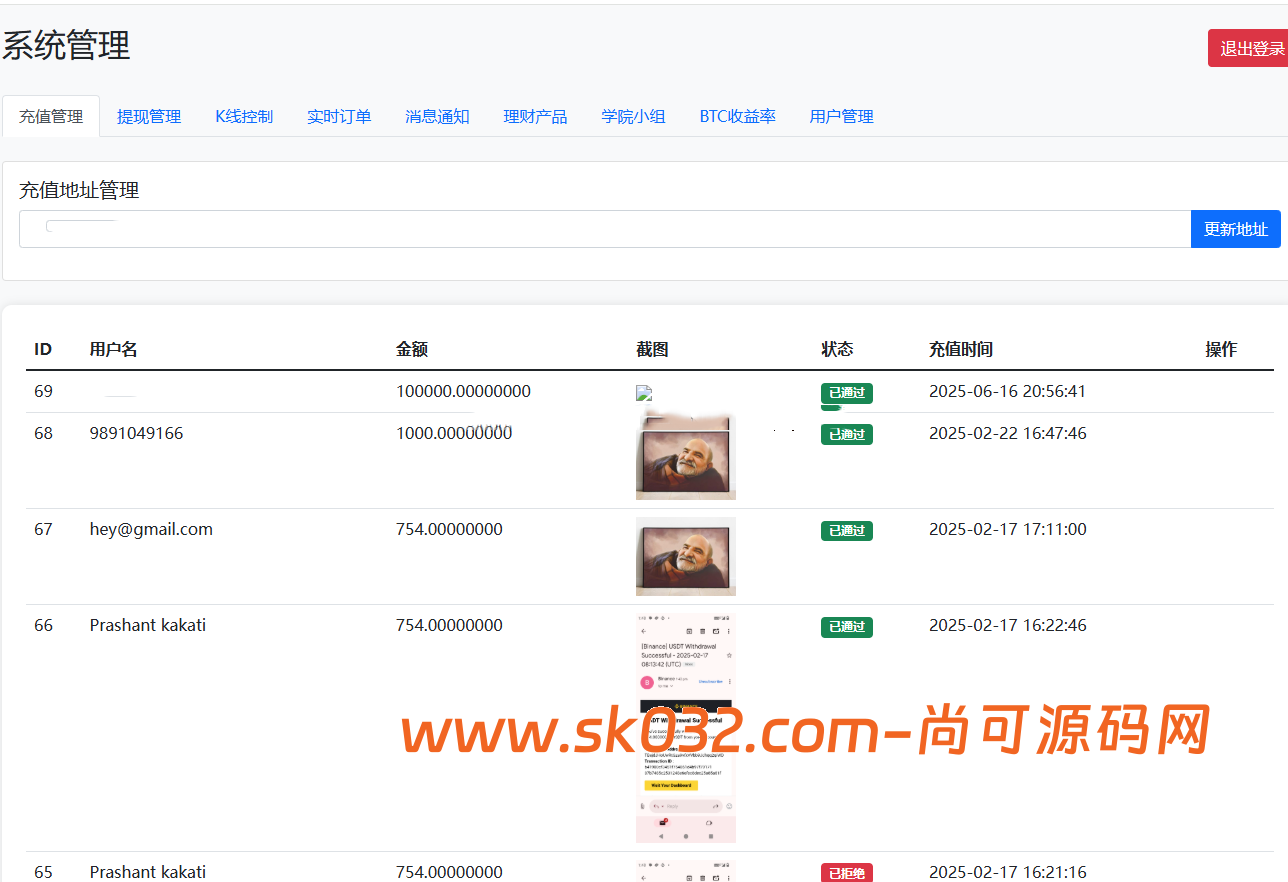Switch to 理财产品 tab
Screen dimensions: 1288x882
click(535, 116)
